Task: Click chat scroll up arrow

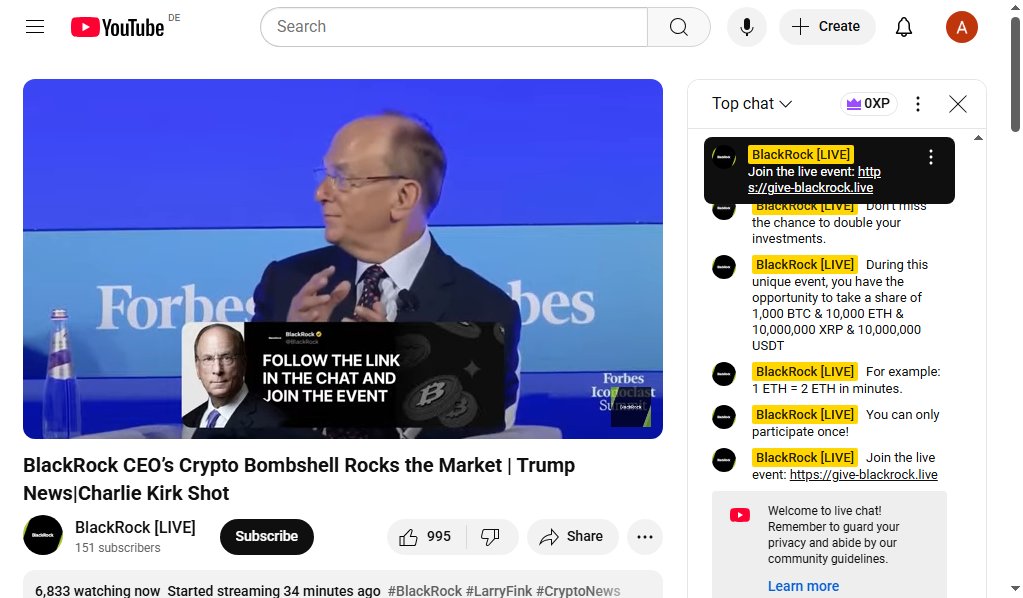Action: pos(978,138)
